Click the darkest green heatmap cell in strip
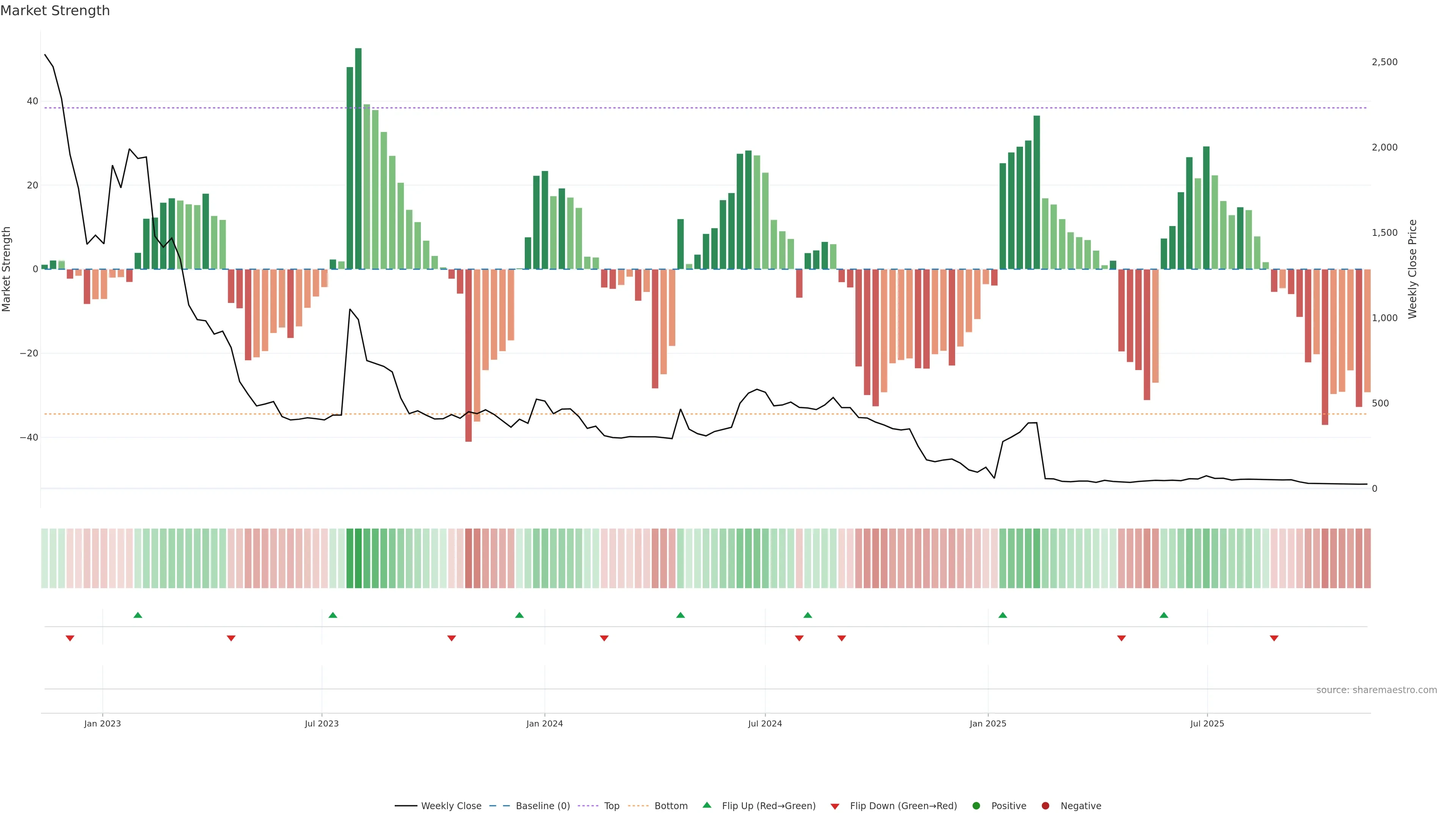Viewport: 1456px width, 819px height. (x=358, y=559)
